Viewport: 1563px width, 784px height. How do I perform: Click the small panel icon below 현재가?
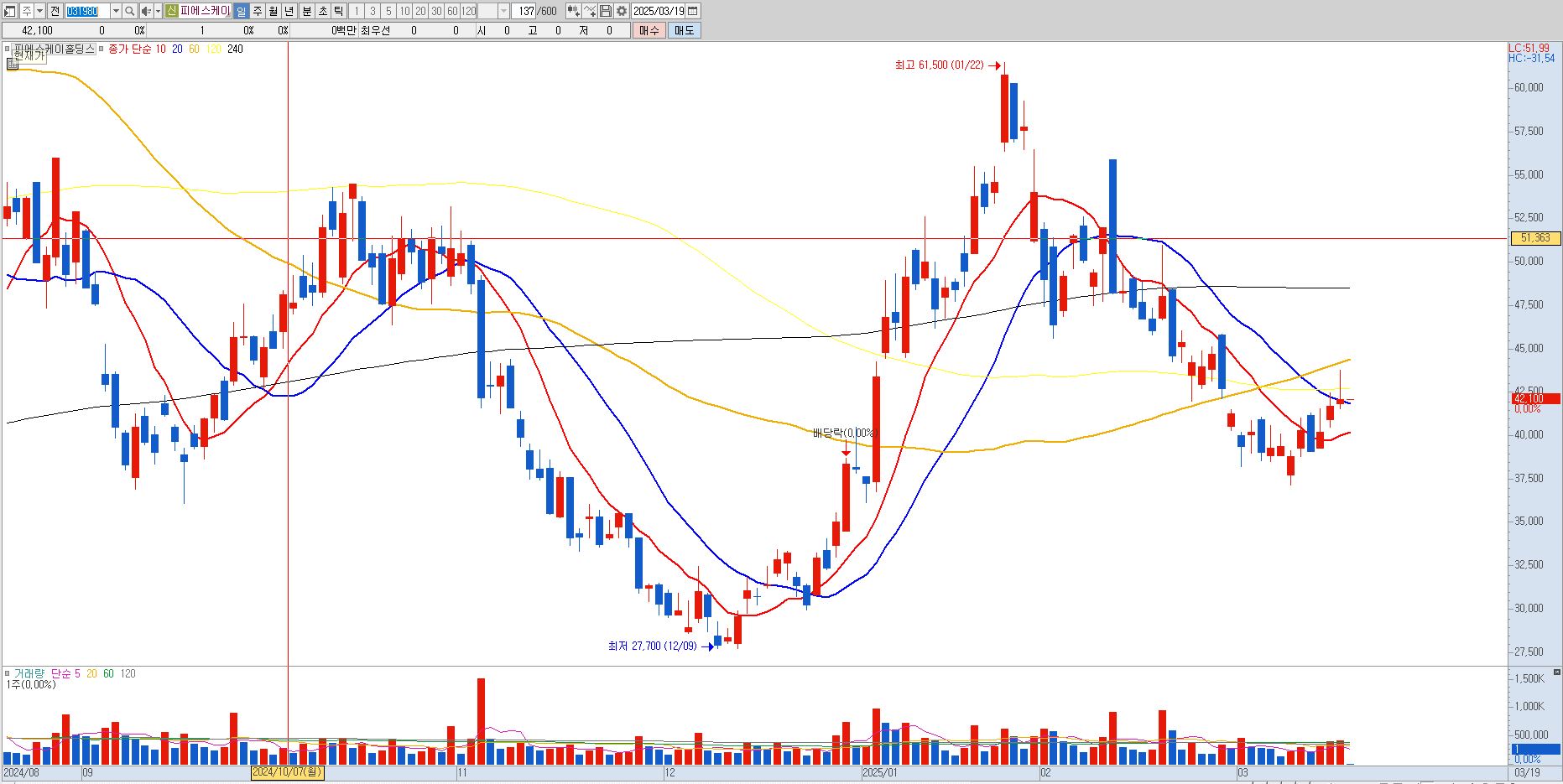(x=12, y=63)
